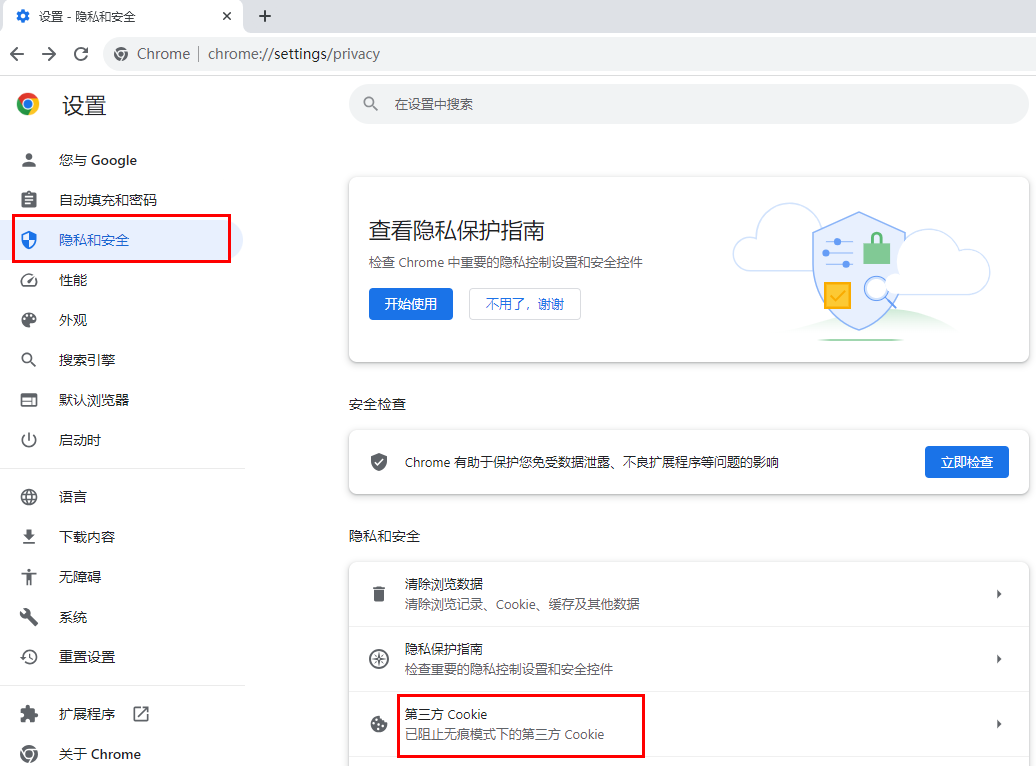Click the cookie icon for 第三方 Cookie
The width and height of the screenshot is (1036, 766).
[x=379, y=724]
